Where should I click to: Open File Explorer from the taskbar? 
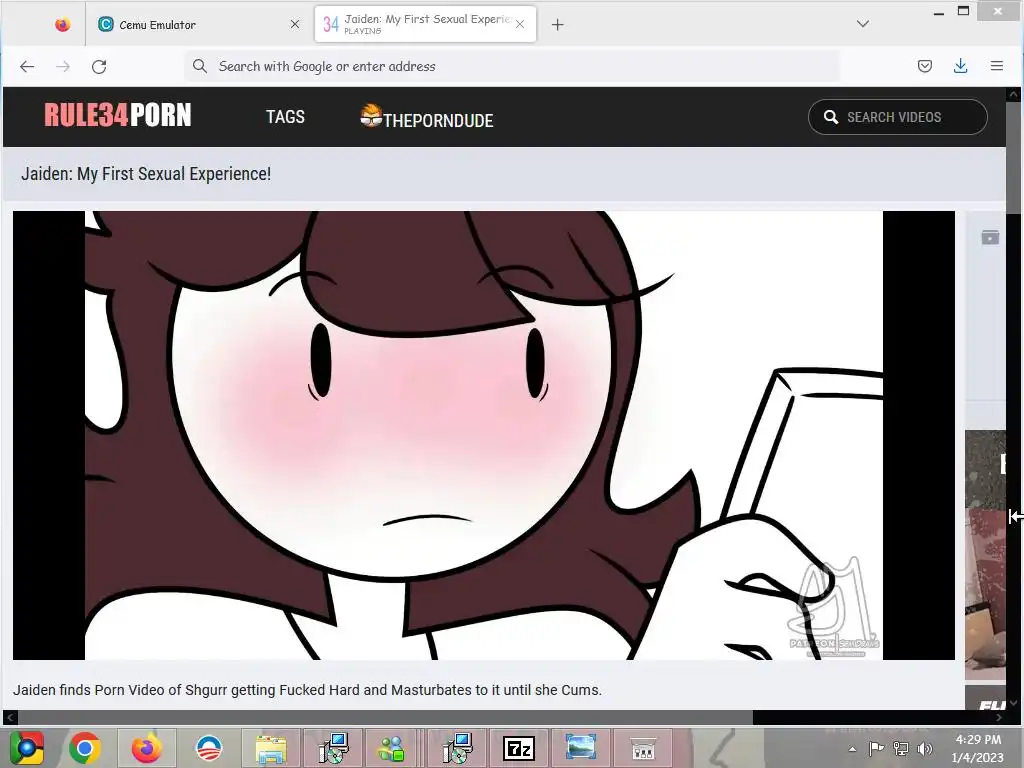[270, 748]
